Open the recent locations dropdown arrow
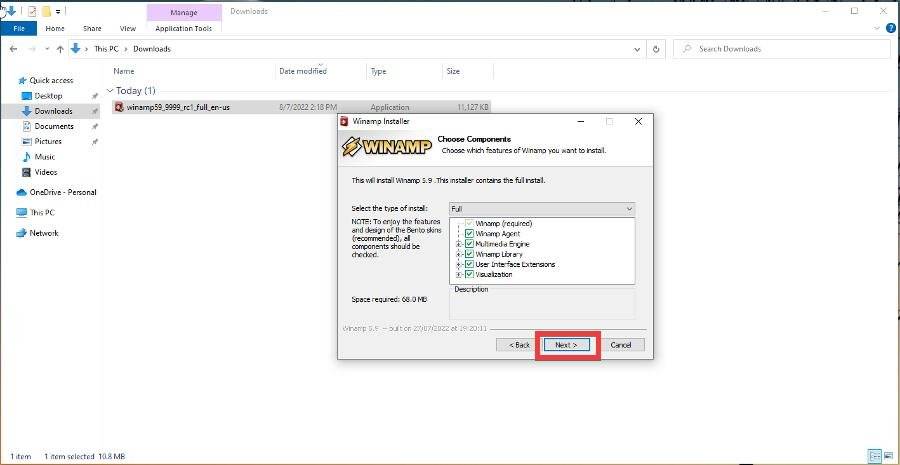The height and width of the screenshot is (465, 900). pos(47,49)
